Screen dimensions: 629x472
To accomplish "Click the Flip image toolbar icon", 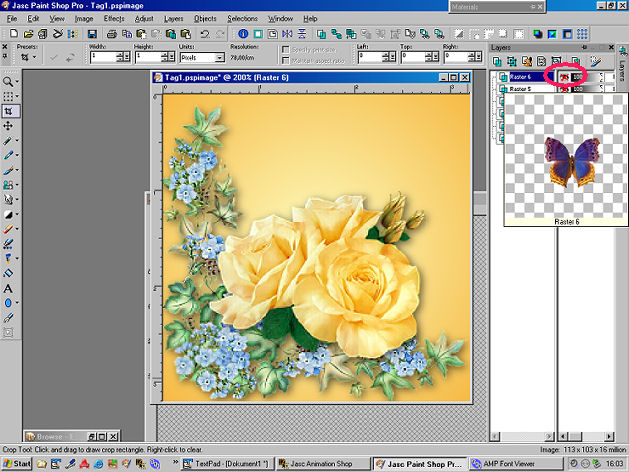I will coord(302,34).
